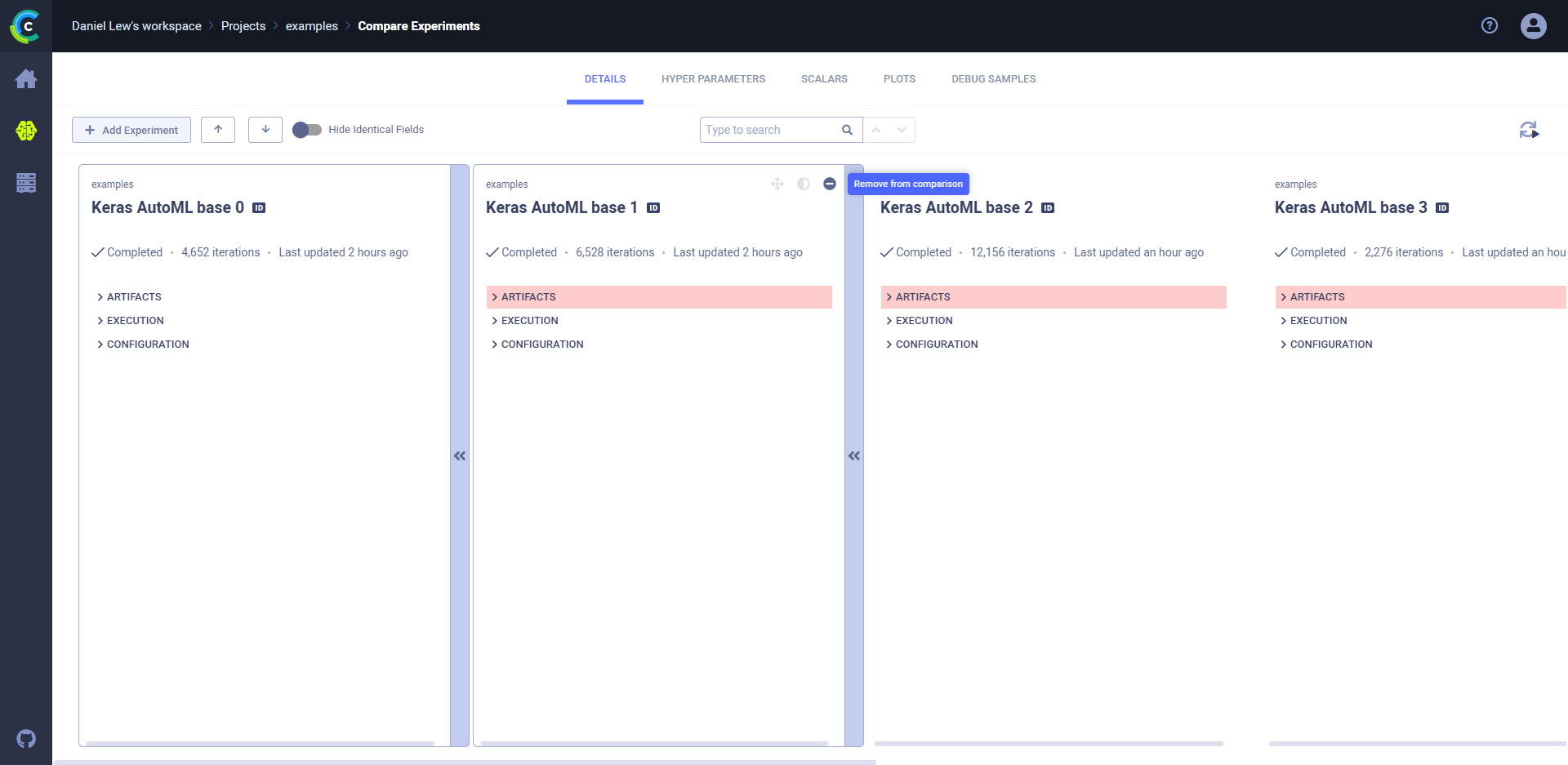Expand EXECUTION section in base 1
1568x765 pixels.
tap(529, 321)
